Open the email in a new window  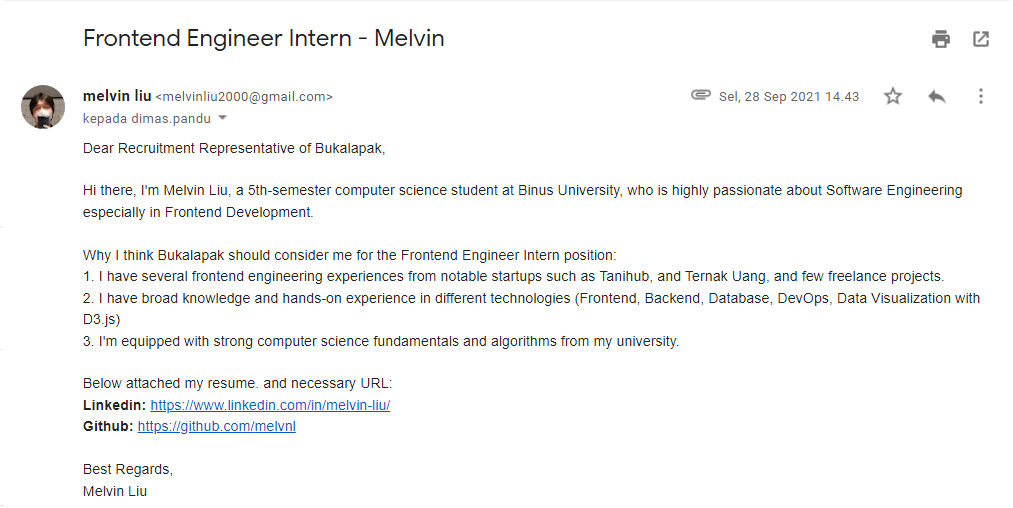981,39
